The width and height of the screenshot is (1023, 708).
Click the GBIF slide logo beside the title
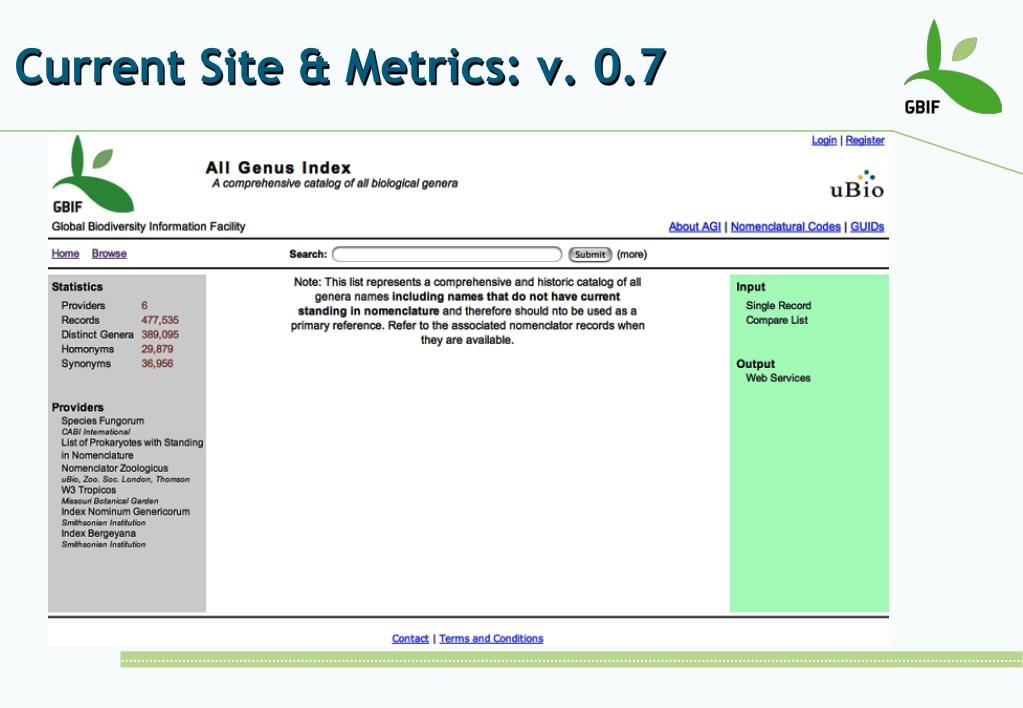952,67
